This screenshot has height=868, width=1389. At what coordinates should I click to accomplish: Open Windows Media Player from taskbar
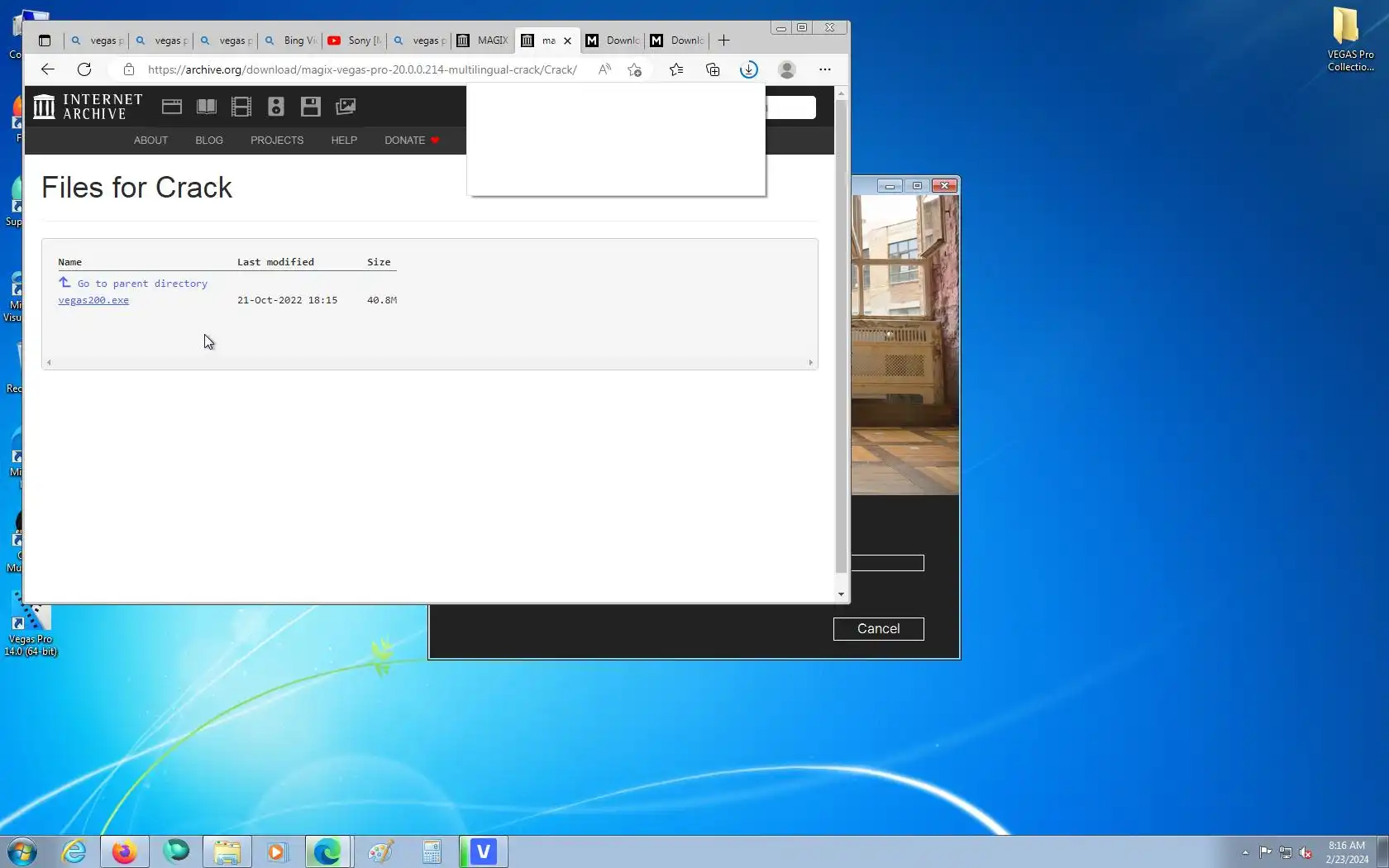click(277, 851)
